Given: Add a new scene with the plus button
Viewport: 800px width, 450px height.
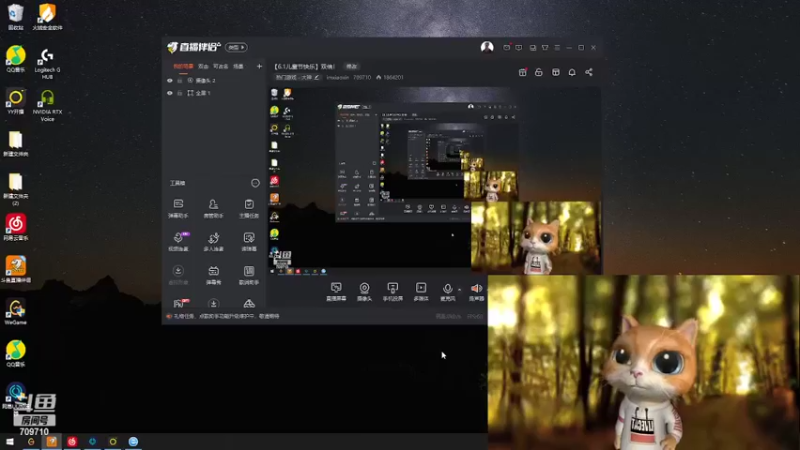Looking at the screenshot, I should point(259,66).
